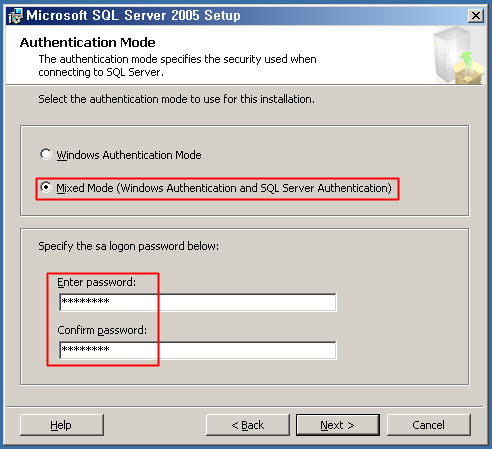
Task: Close the SQL Server 2005 Setup window
Action: coord(476,16)
